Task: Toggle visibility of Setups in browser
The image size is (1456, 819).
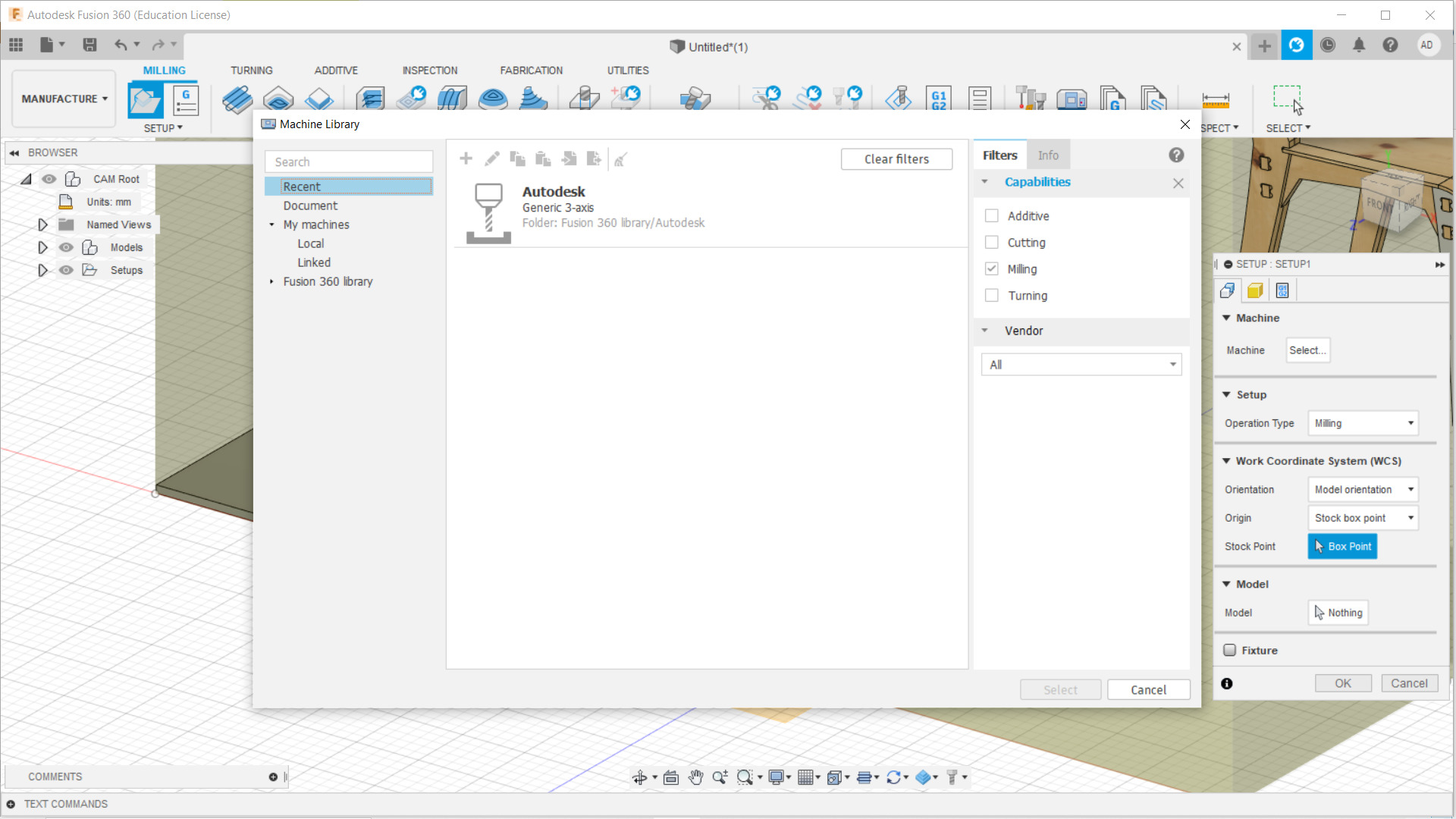Action: (67, 271)
